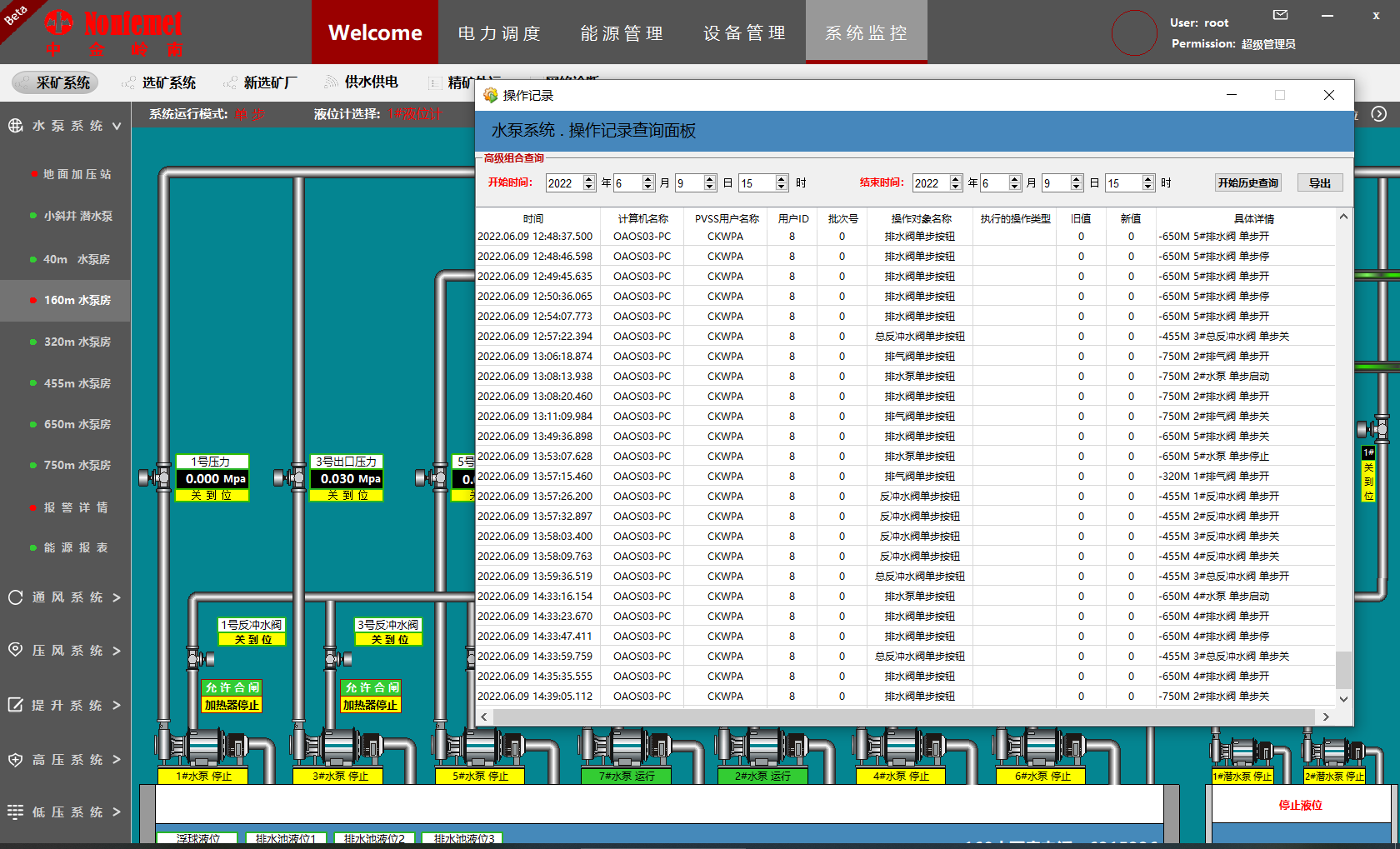The height and width of the screenshot is (849, 1400).
Task: Expand the 水泵系统 sidebar chevron
Action: 117,127
